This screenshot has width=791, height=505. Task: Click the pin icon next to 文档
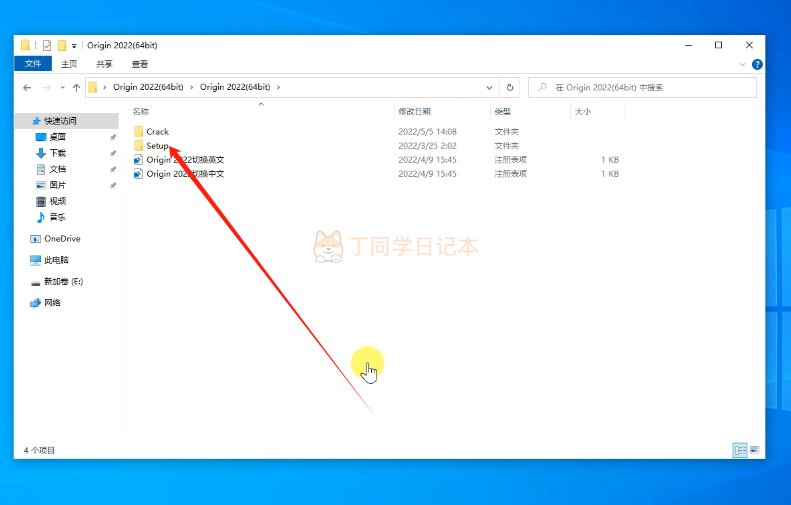point(113,170)
